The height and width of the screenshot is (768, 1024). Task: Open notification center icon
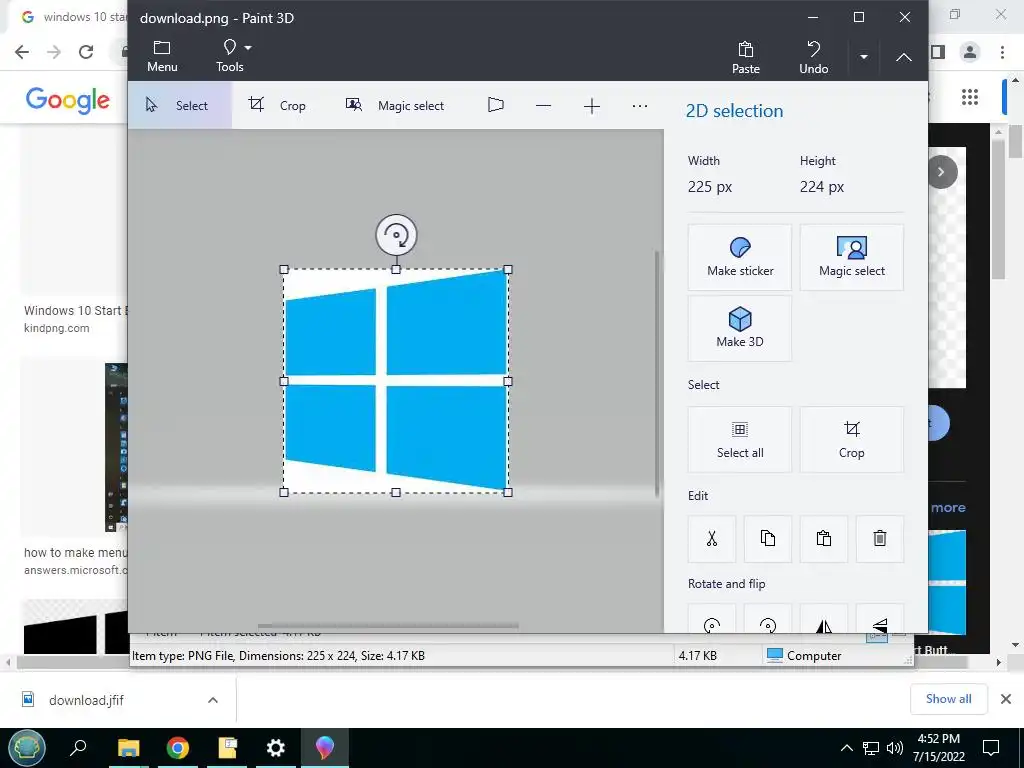[x=991, y=748]
